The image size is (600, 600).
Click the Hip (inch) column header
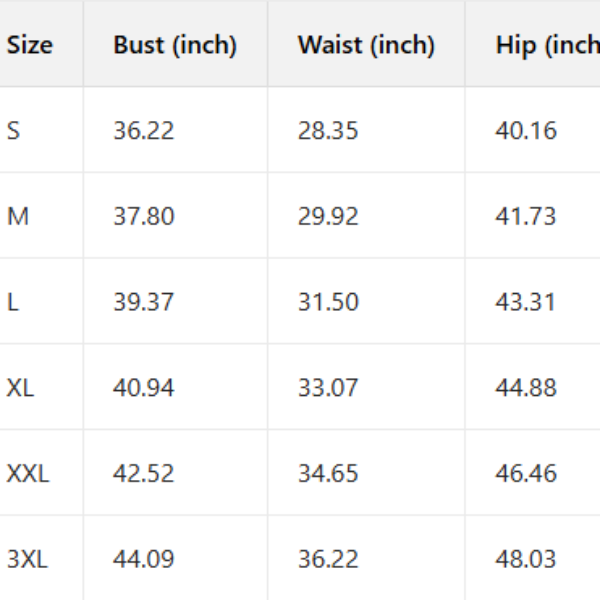[547, 45]
